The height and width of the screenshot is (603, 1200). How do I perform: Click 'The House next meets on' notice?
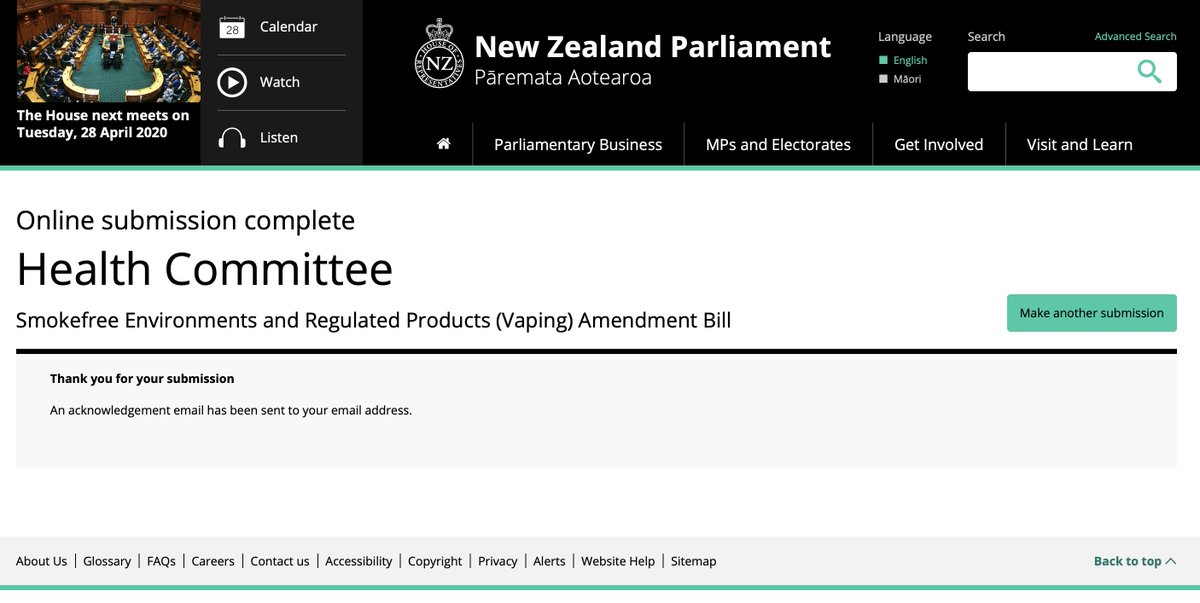[103, 124]
